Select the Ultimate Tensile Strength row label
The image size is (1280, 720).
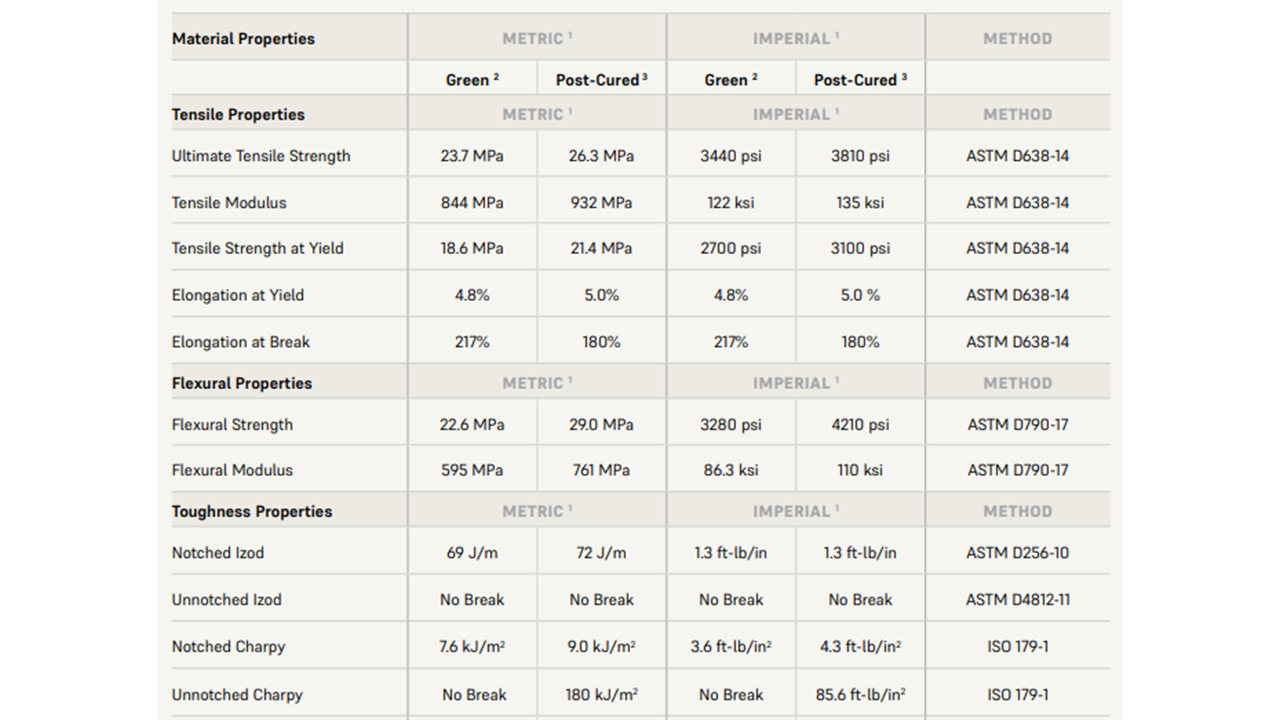(x=261, y=156)
